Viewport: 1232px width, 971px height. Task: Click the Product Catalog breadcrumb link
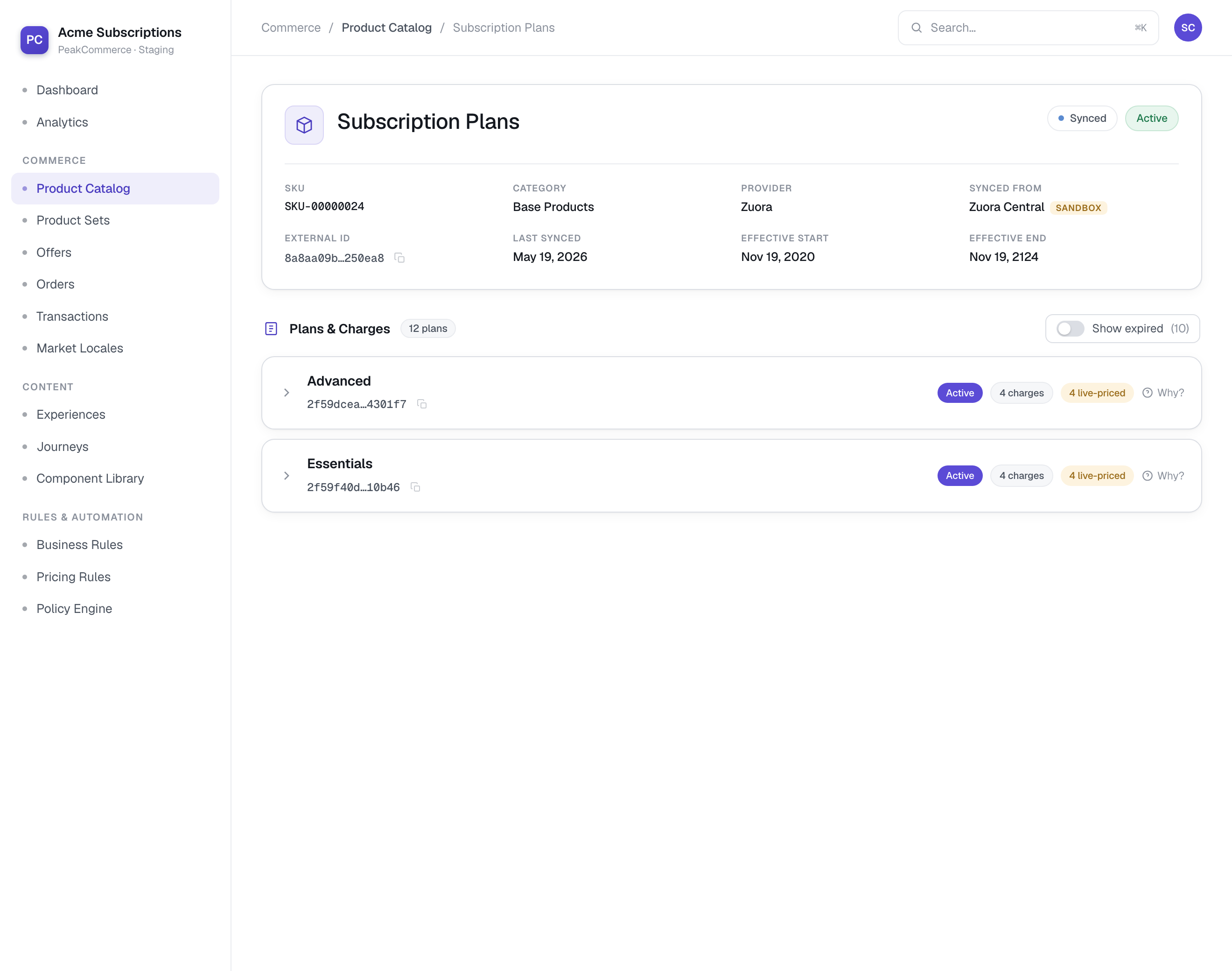coord(386,28)
